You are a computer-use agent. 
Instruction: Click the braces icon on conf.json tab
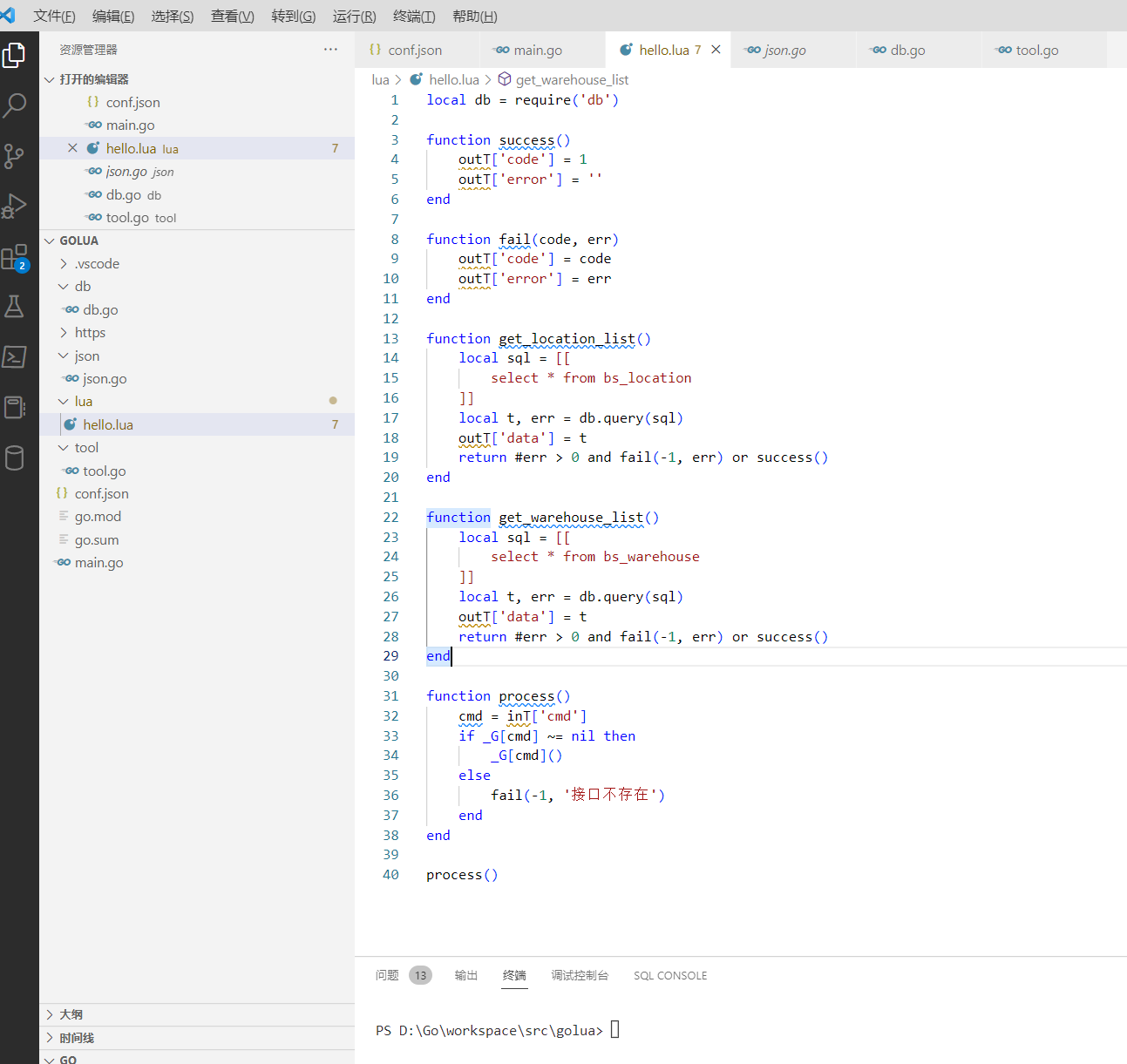point(376,50)
